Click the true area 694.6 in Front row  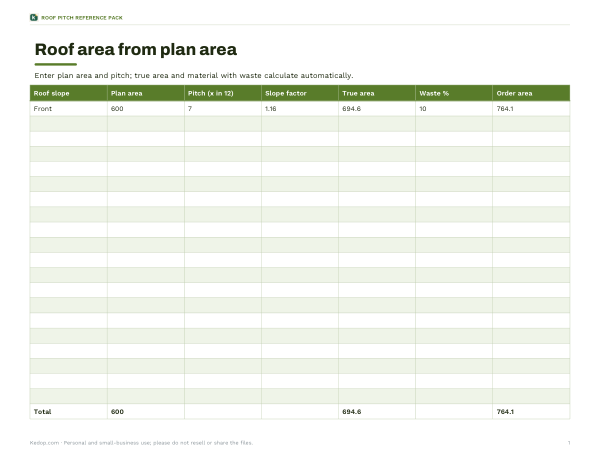point(351,109)
